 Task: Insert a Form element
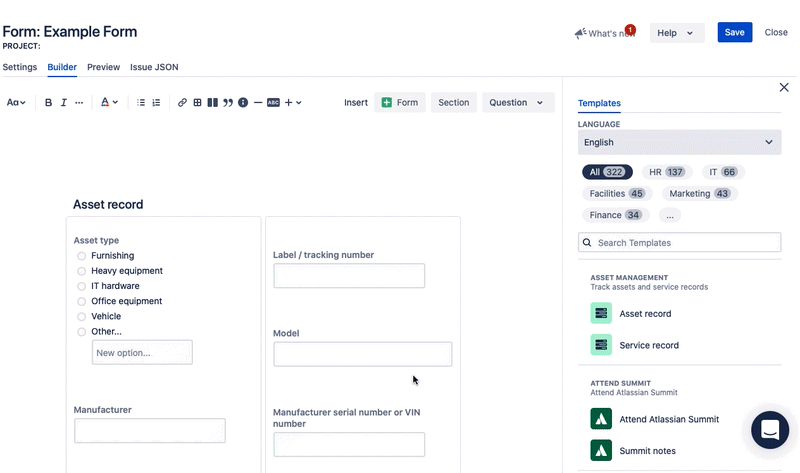[400, 103]
